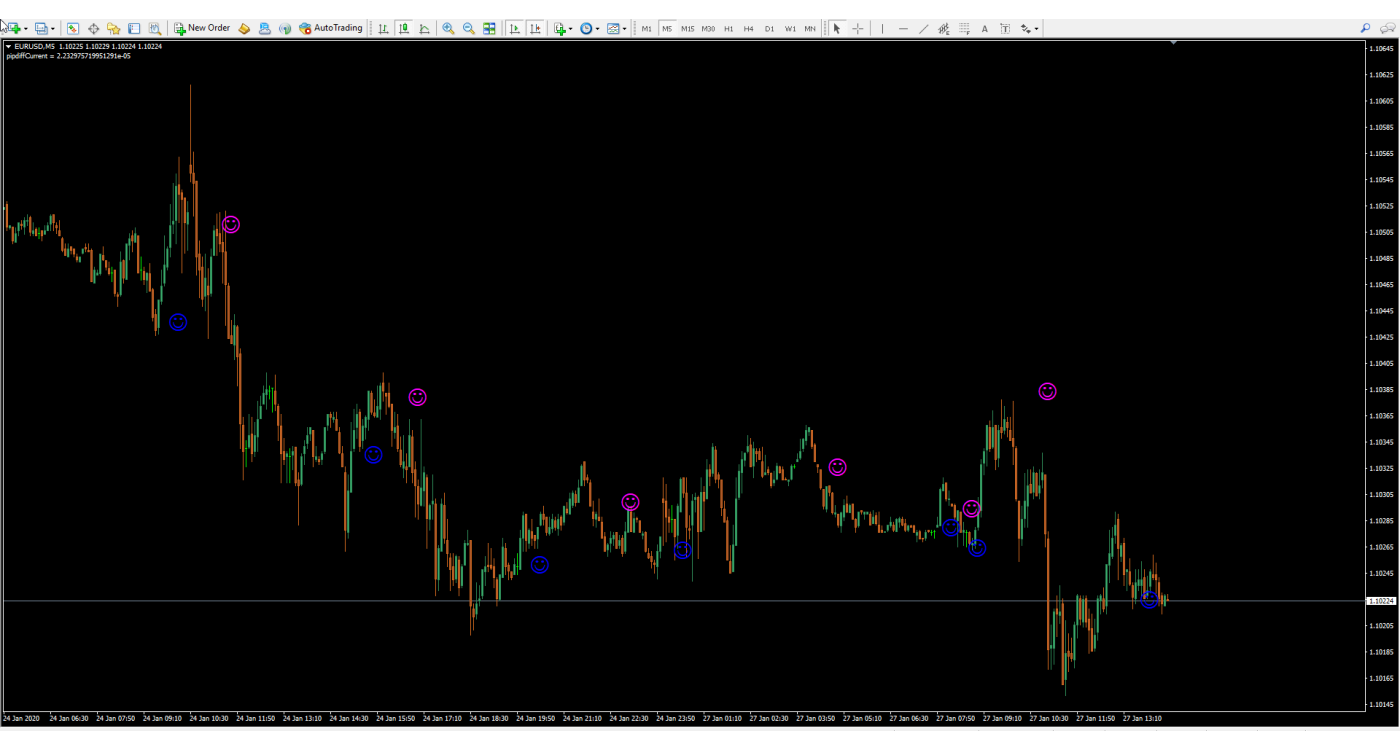Toggle the AutoTrading button

click(331, 29)
